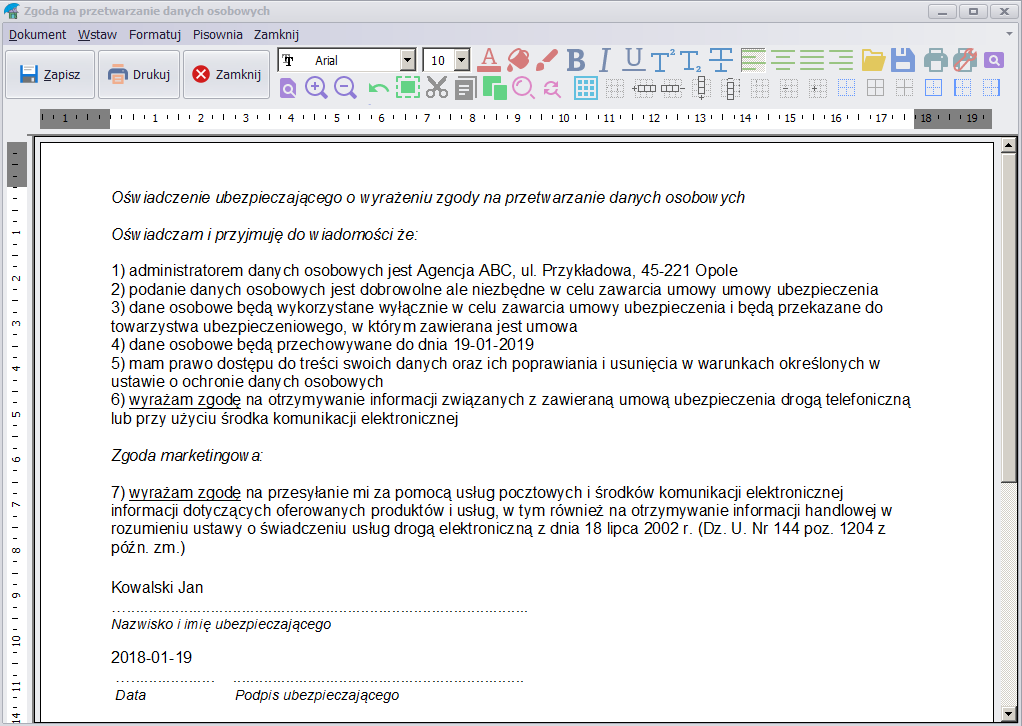Image resolution: width=1022 pixels, height=726 pixels.
Task: Click Zamknij in the menu bar
Action: pyautogui.click(x=276, y=35)
